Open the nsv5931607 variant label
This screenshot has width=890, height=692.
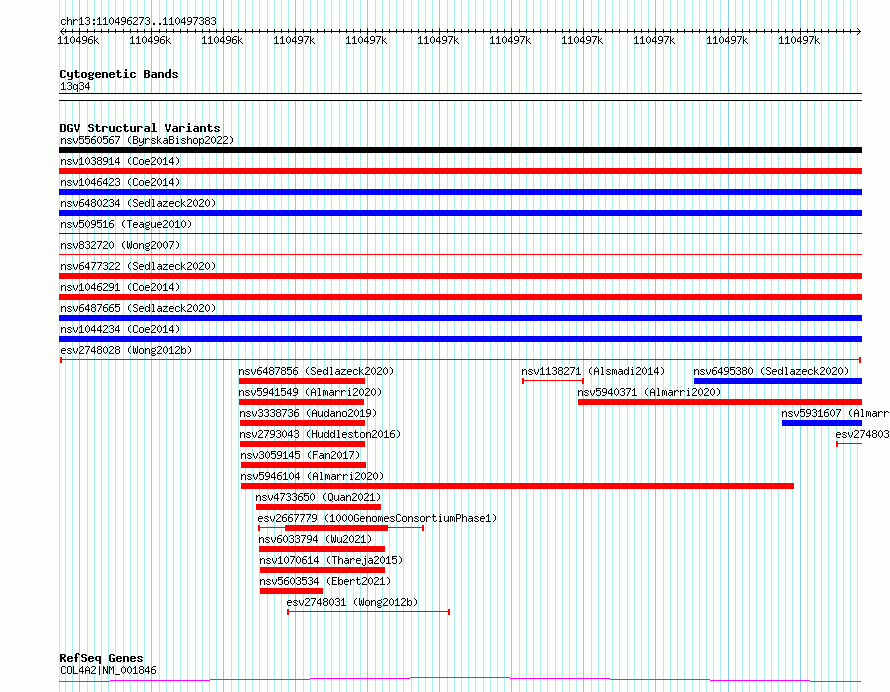coord(835,413)
